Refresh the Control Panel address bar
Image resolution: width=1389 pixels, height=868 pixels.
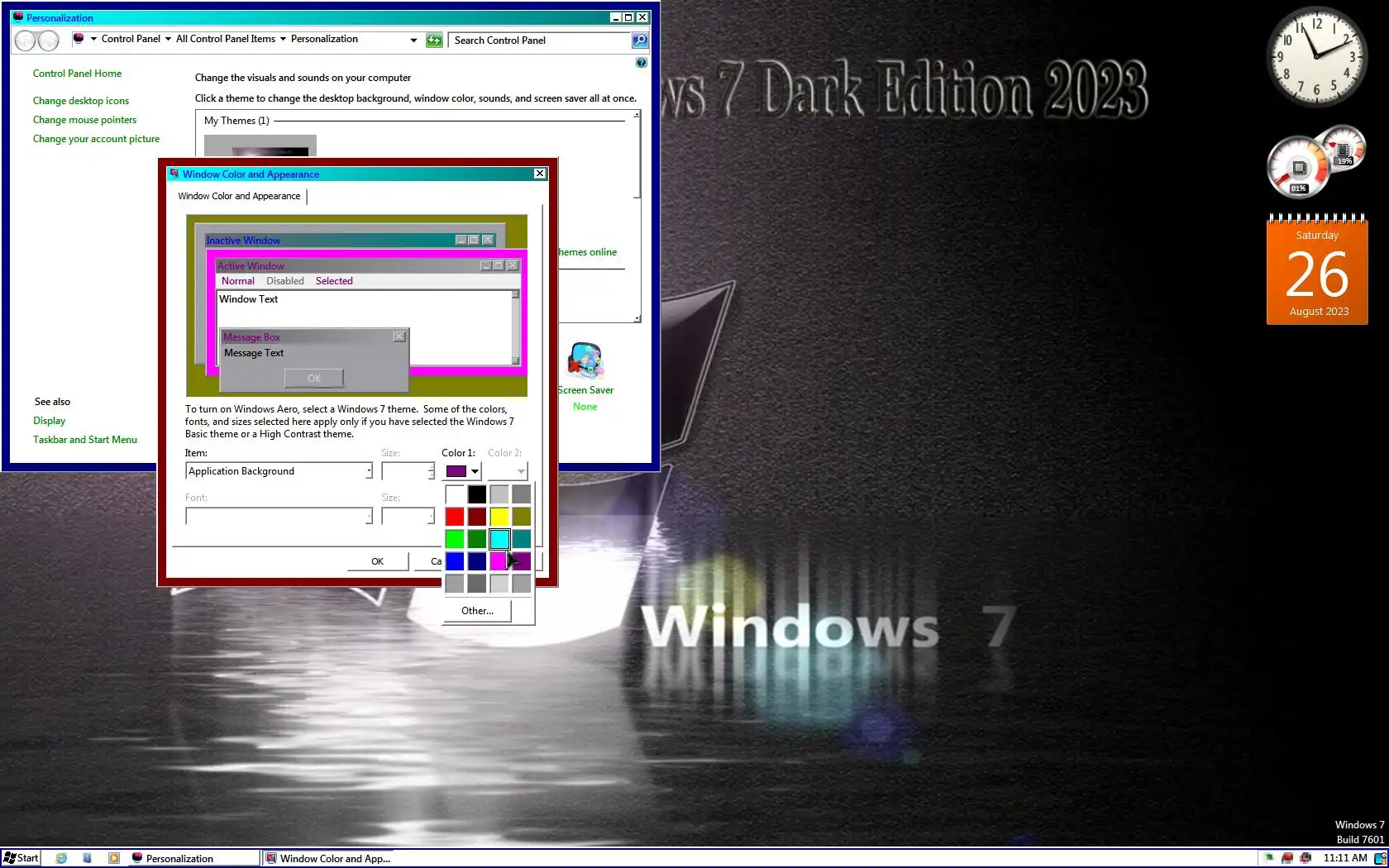point(434,40)
